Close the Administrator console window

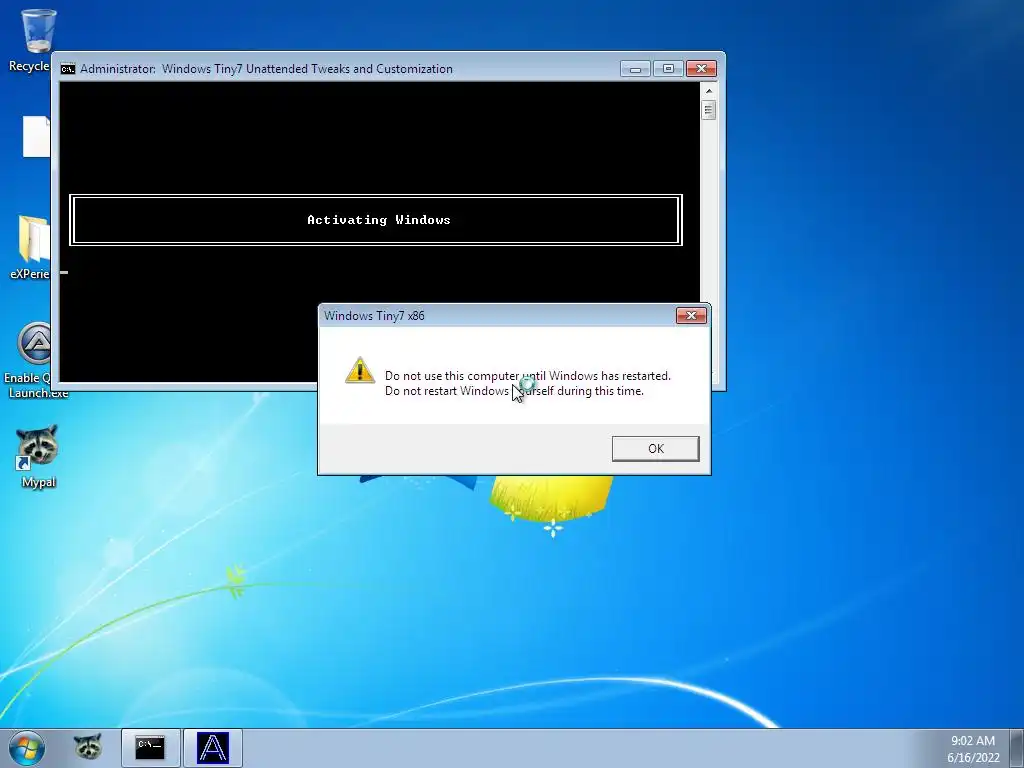tap(701, 69)
